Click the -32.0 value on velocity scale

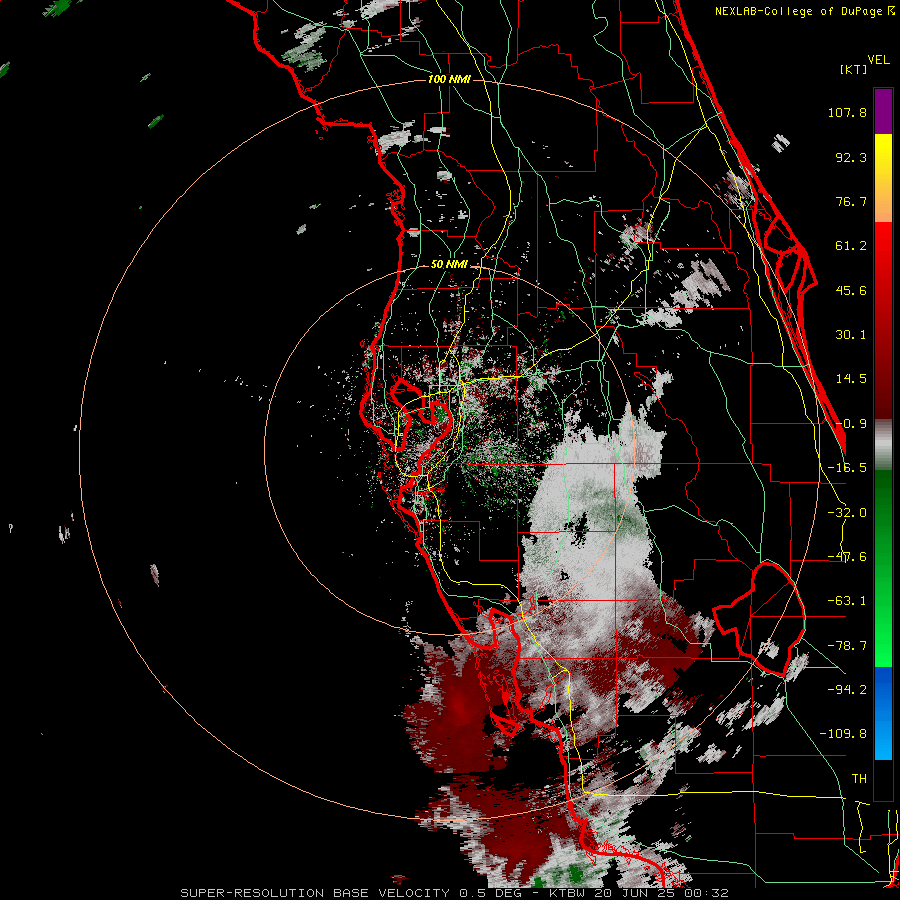coord(847,513)
